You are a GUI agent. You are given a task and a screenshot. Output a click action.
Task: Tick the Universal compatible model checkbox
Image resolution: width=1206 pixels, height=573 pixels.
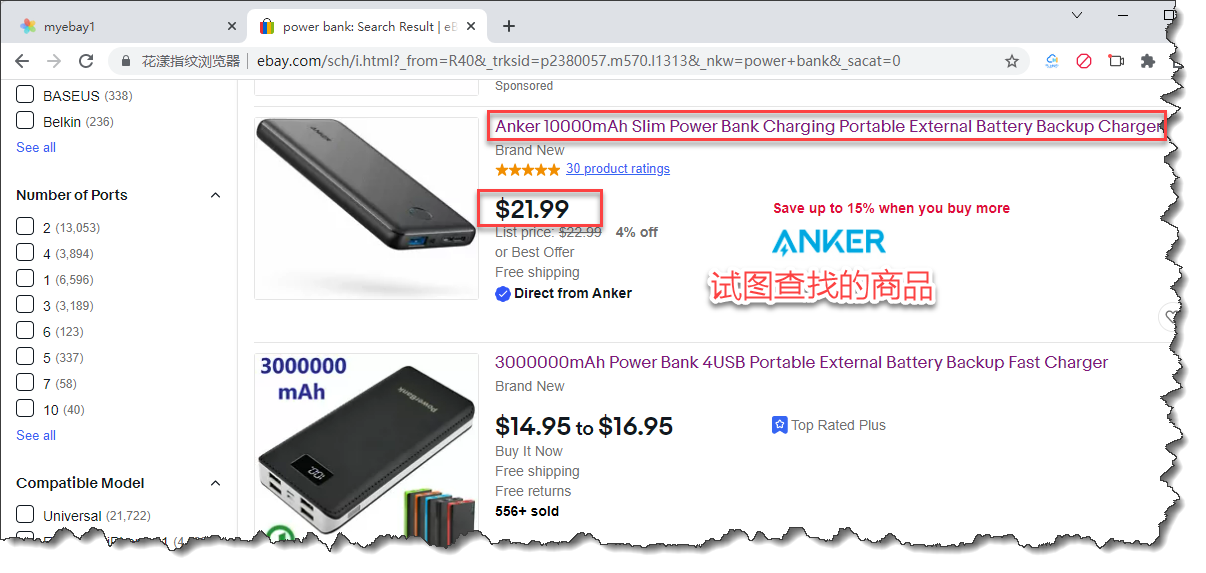(26, 516)
